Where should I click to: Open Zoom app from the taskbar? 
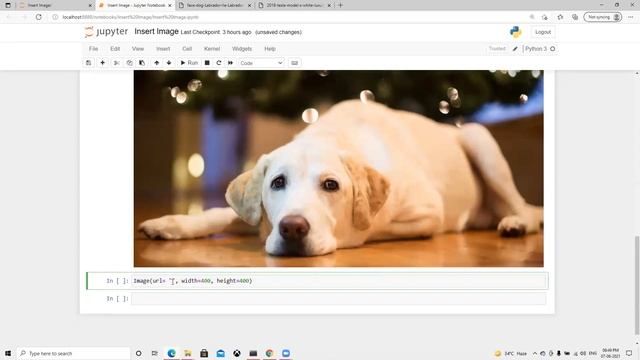(286, 353)
